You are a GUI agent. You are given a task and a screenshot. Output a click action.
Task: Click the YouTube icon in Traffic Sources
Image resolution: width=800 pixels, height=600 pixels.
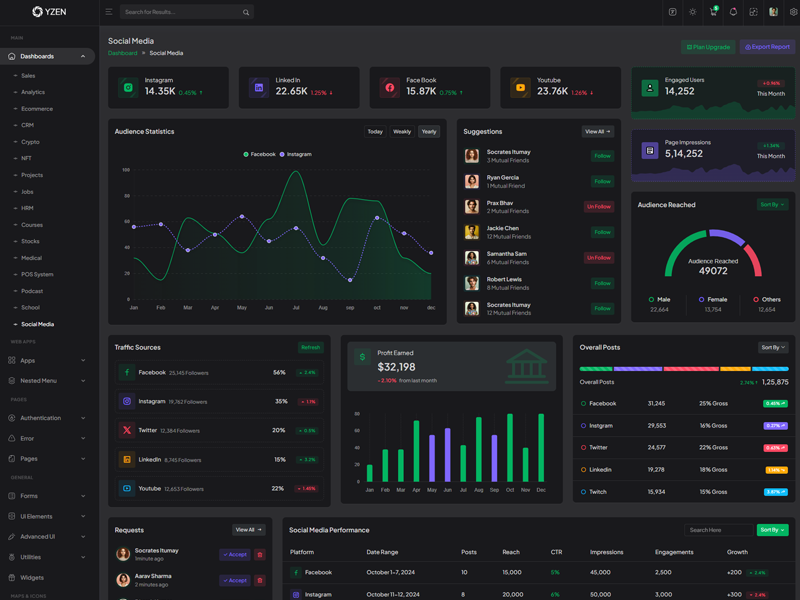click(127, 488)
